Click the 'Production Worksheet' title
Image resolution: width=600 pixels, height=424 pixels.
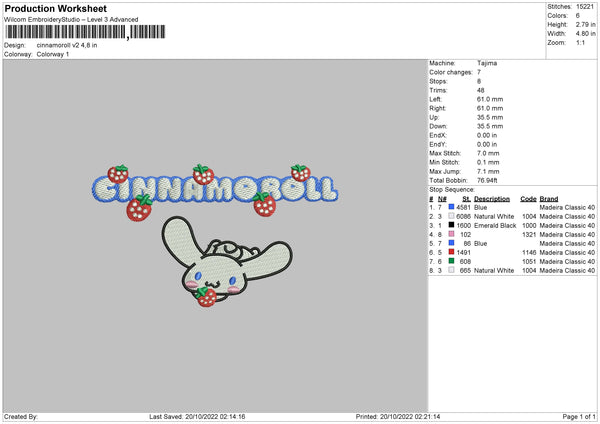click(x=55, y=8)
